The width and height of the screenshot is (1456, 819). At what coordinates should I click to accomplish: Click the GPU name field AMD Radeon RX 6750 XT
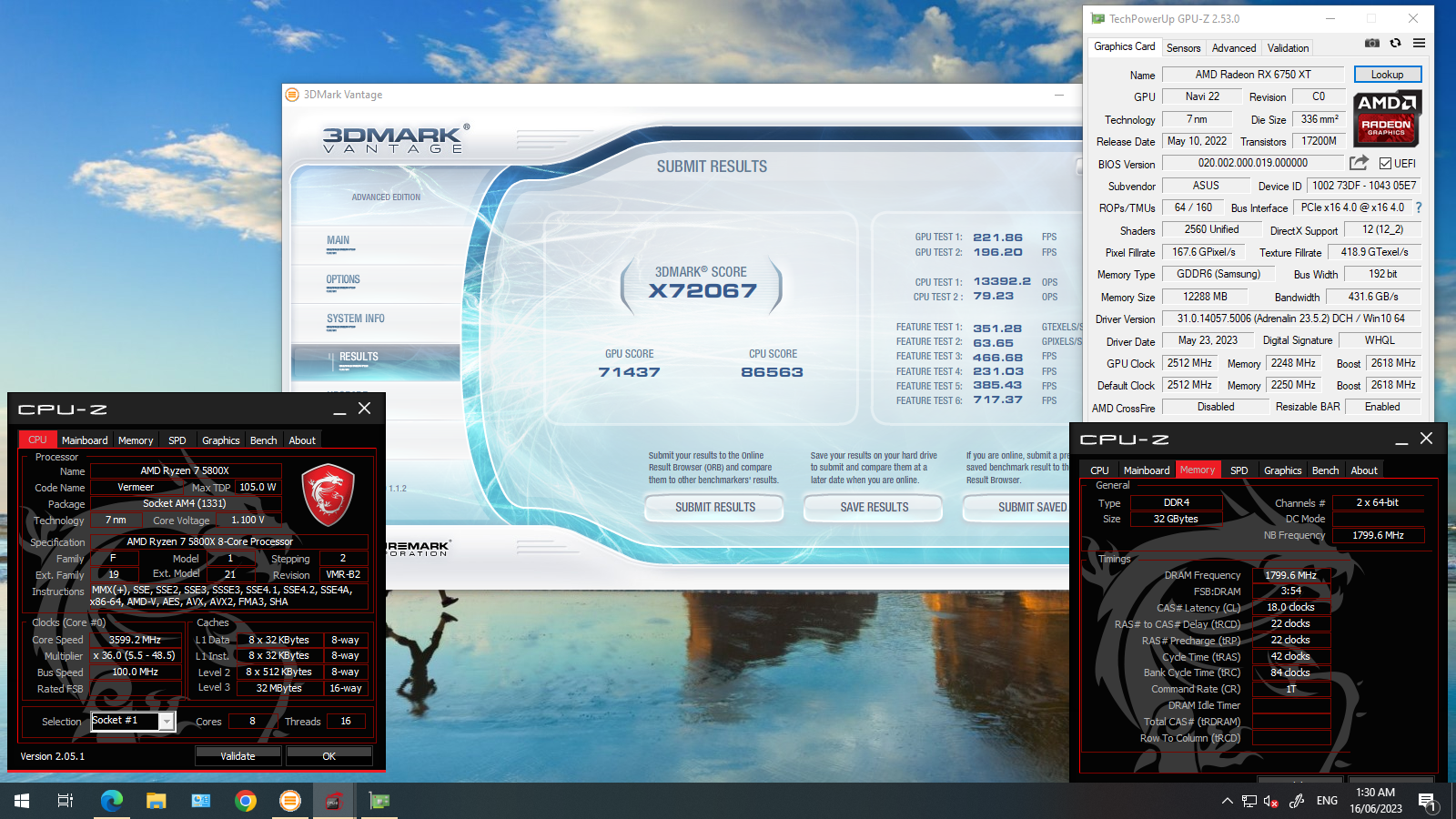pyautogui.click(x=1253, y=75)
